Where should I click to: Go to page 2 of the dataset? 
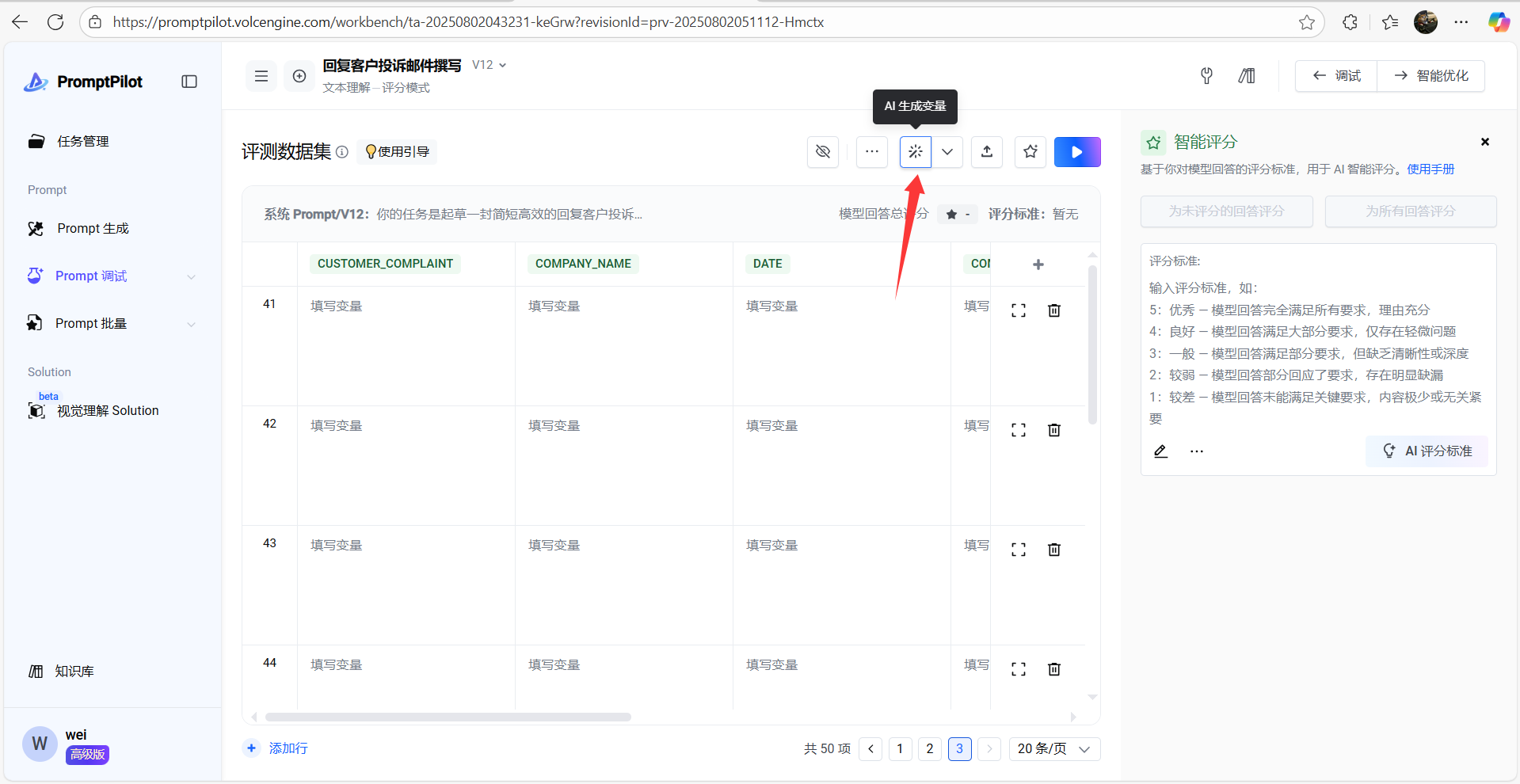(930, 749)
